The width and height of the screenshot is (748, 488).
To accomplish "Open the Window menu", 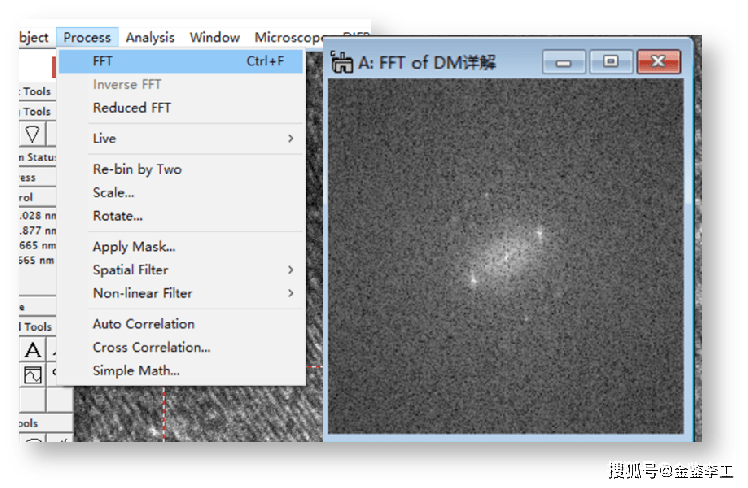I will tap(214, 37).
